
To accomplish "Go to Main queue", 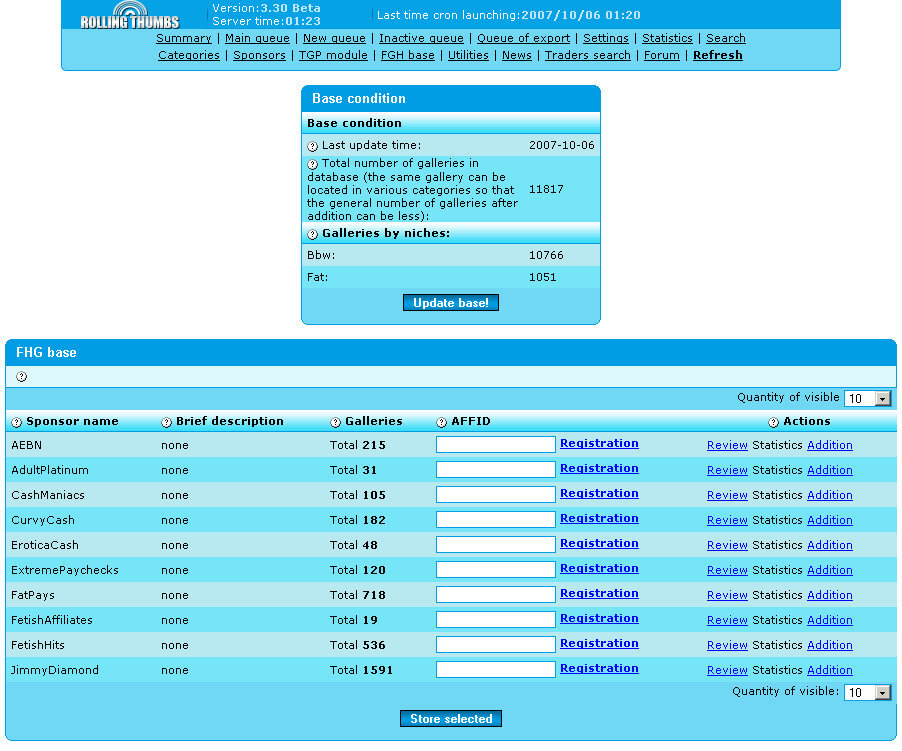I will (x=257, y=39).
